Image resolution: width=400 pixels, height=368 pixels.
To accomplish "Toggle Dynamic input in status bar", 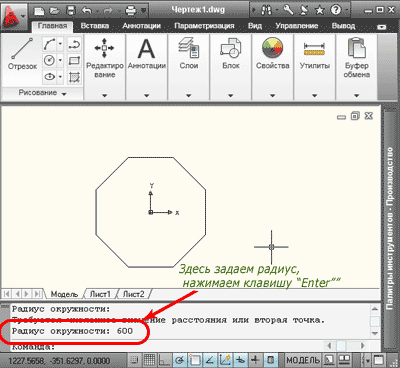I will (240, 360).
